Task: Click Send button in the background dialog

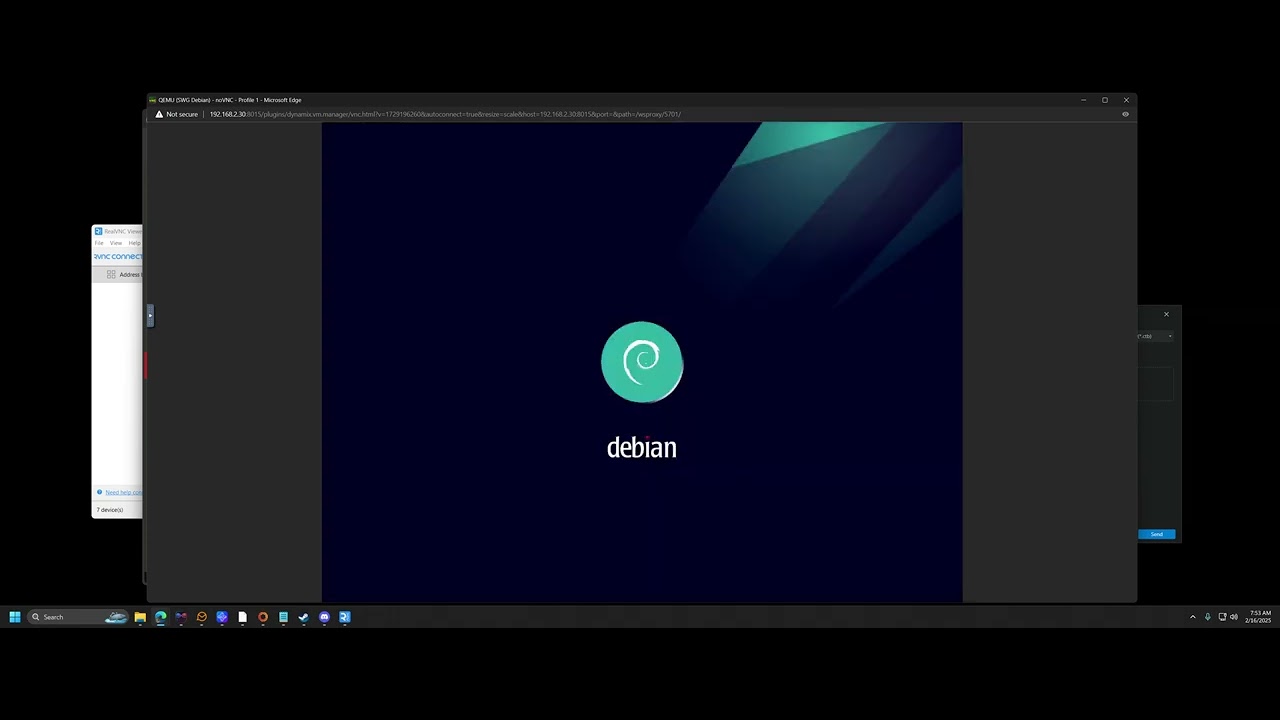Action: [1156, 534]
